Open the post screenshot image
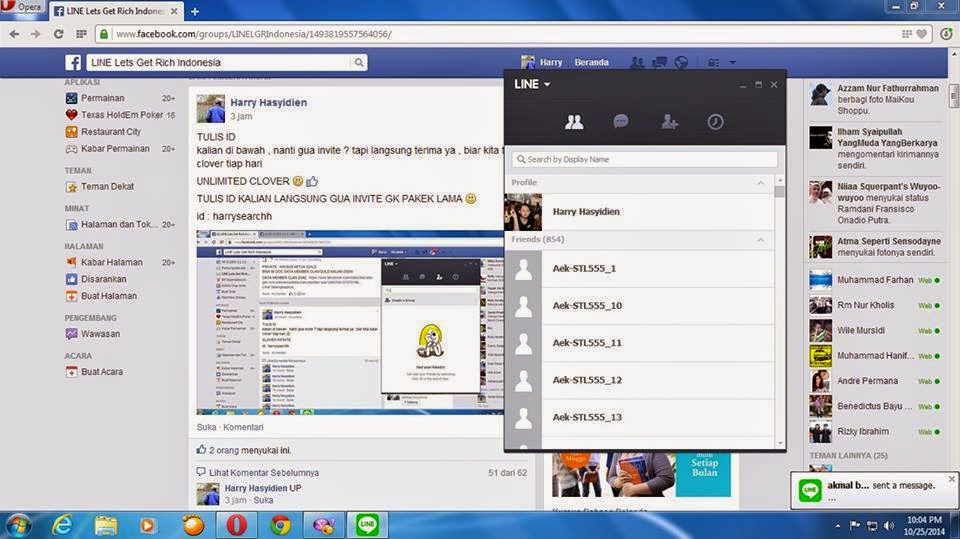The width and height of the screenshot is (960, 539). [350, 322]
